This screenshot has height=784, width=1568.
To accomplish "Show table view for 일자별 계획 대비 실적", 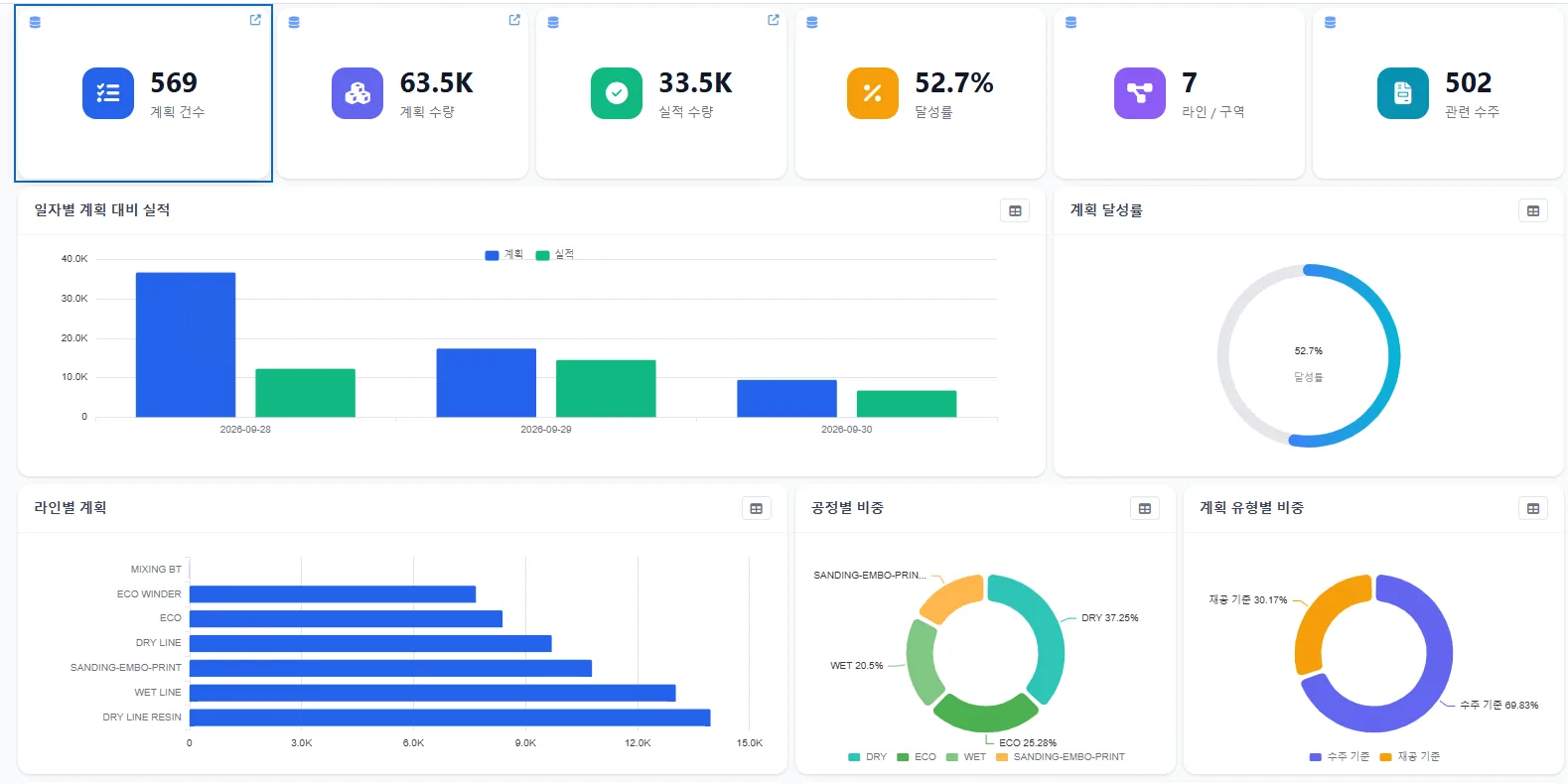I will 1015,210.
